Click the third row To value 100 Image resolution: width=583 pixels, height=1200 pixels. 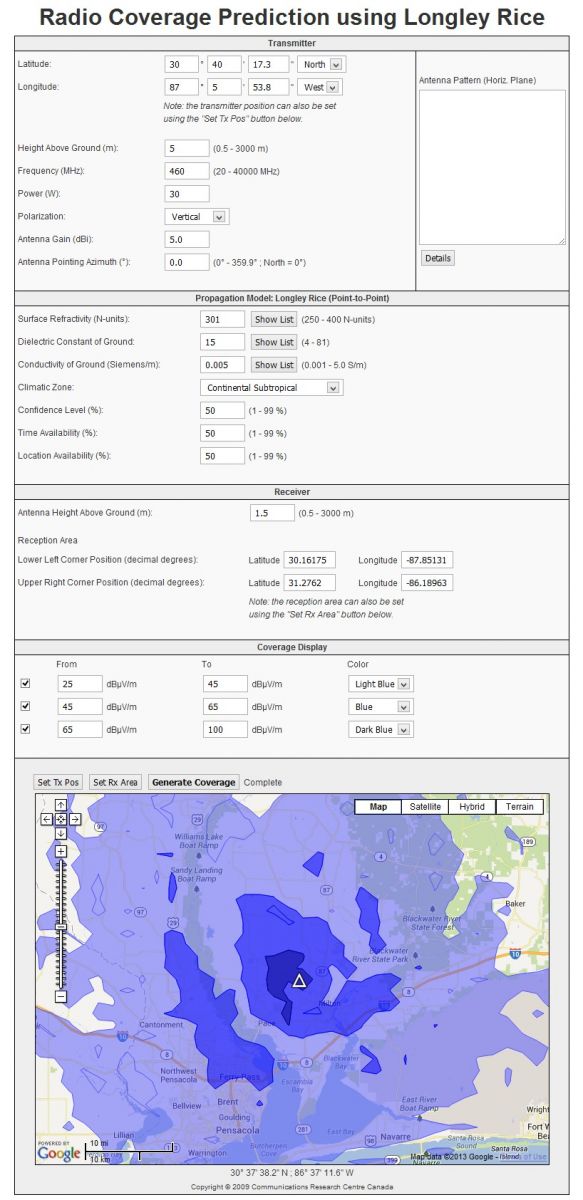pos(225,729)
